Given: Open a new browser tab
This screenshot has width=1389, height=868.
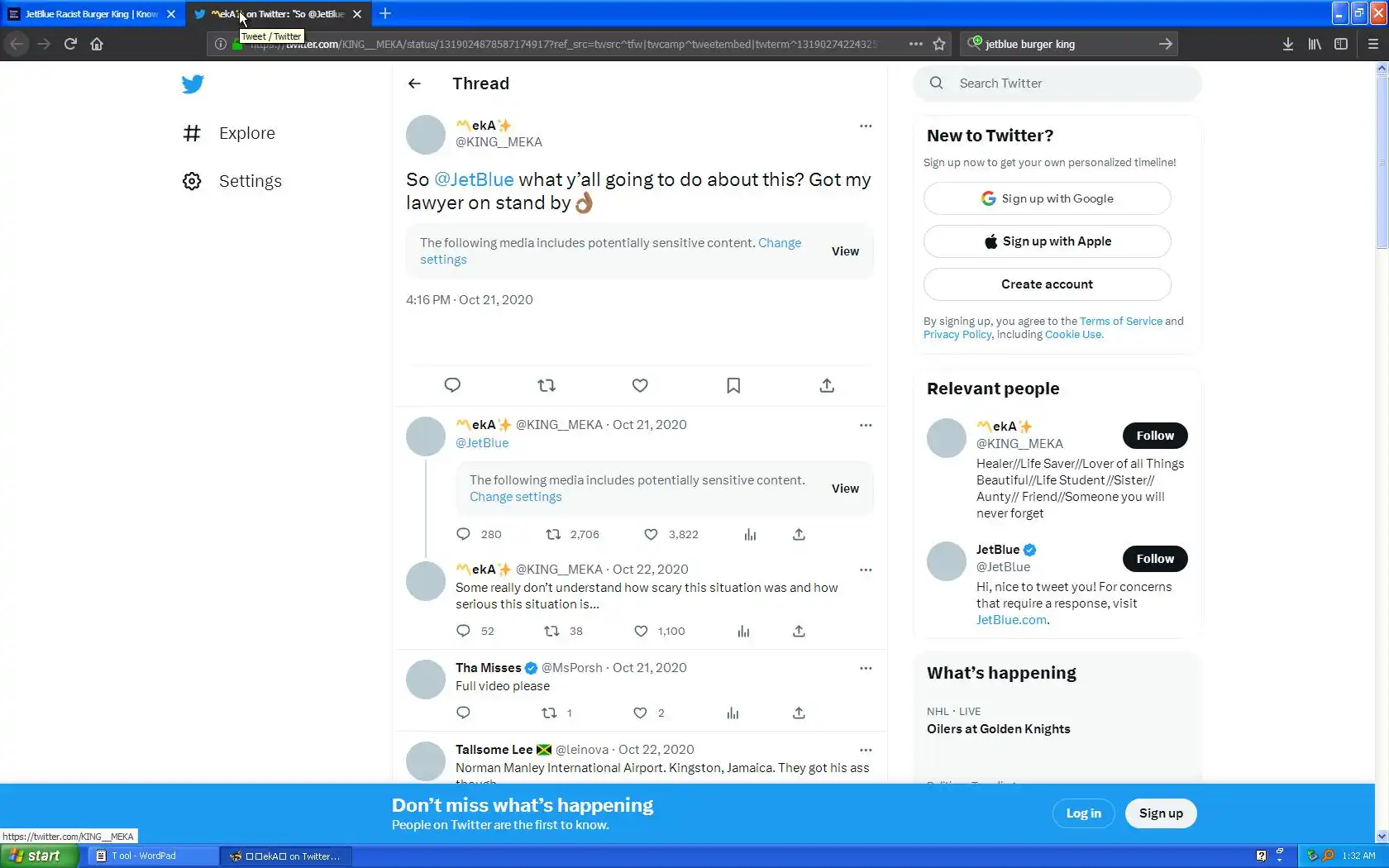Looking at the screenshot, I should click(x=385, y=14).
